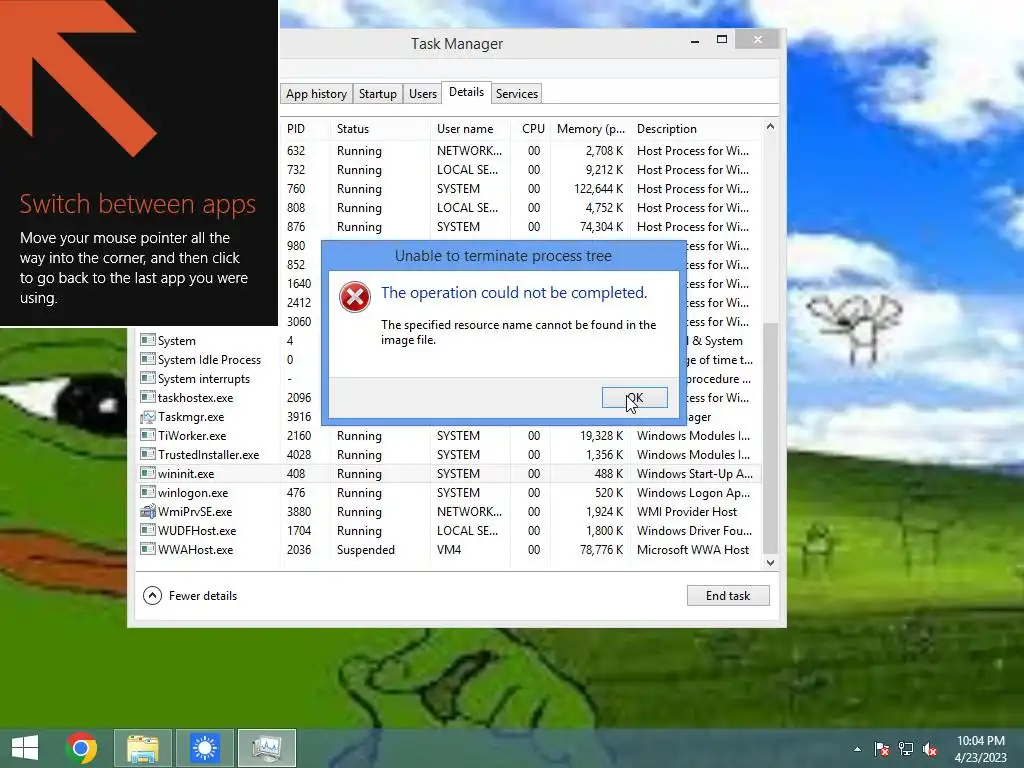The height and width of the screenshot is (768, 1024).
Task: Click the System interrupts icon
Action: (148, 378)
